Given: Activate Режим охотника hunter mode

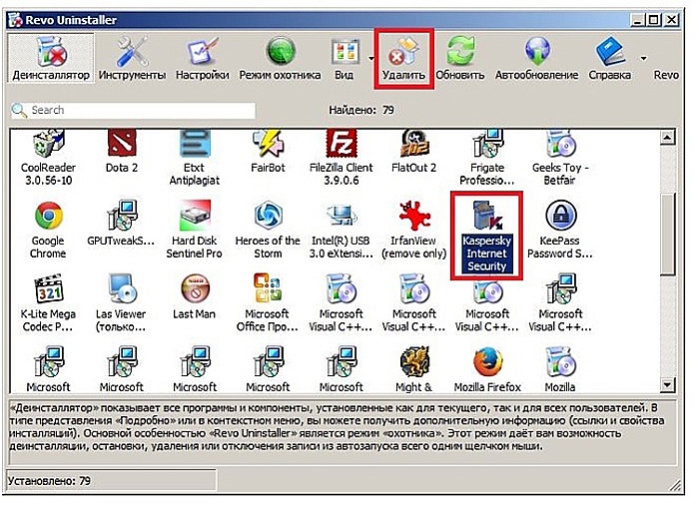Looking at the screenshot, I should click(280, 58).
